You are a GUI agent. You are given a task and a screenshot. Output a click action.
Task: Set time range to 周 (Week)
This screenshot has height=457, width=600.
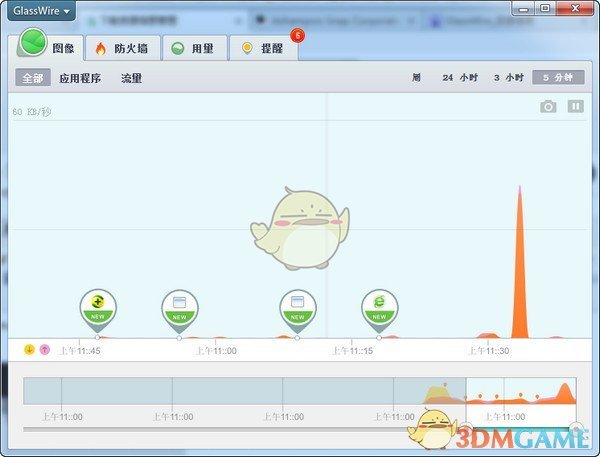[416, 78]
